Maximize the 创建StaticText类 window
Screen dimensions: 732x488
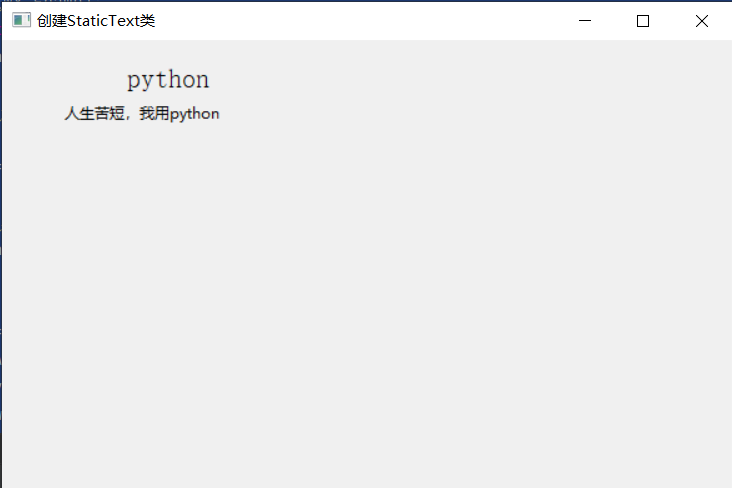click(643, 21)
